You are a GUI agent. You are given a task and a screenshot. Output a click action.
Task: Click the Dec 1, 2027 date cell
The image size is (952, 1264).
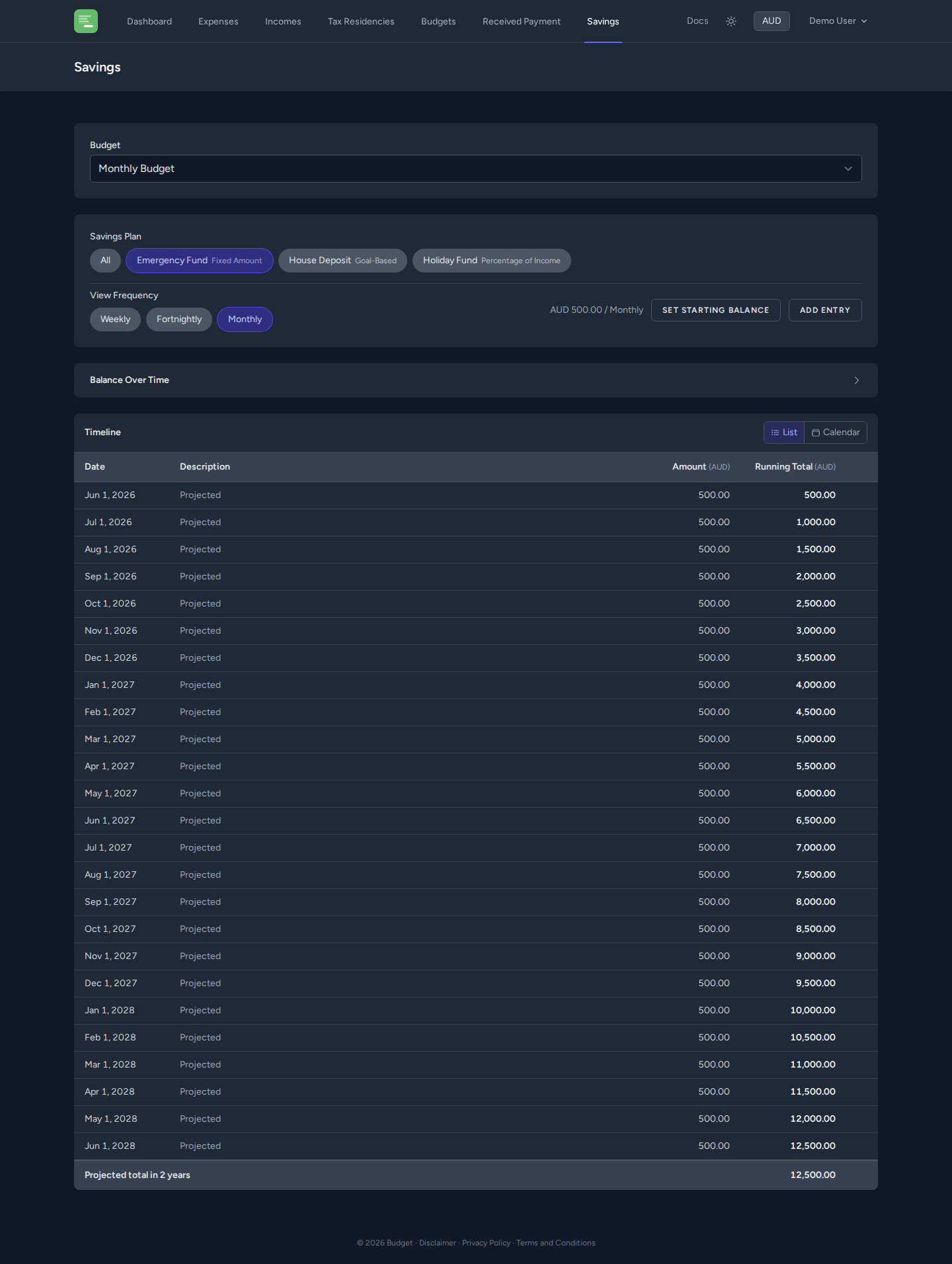[111, 984]
